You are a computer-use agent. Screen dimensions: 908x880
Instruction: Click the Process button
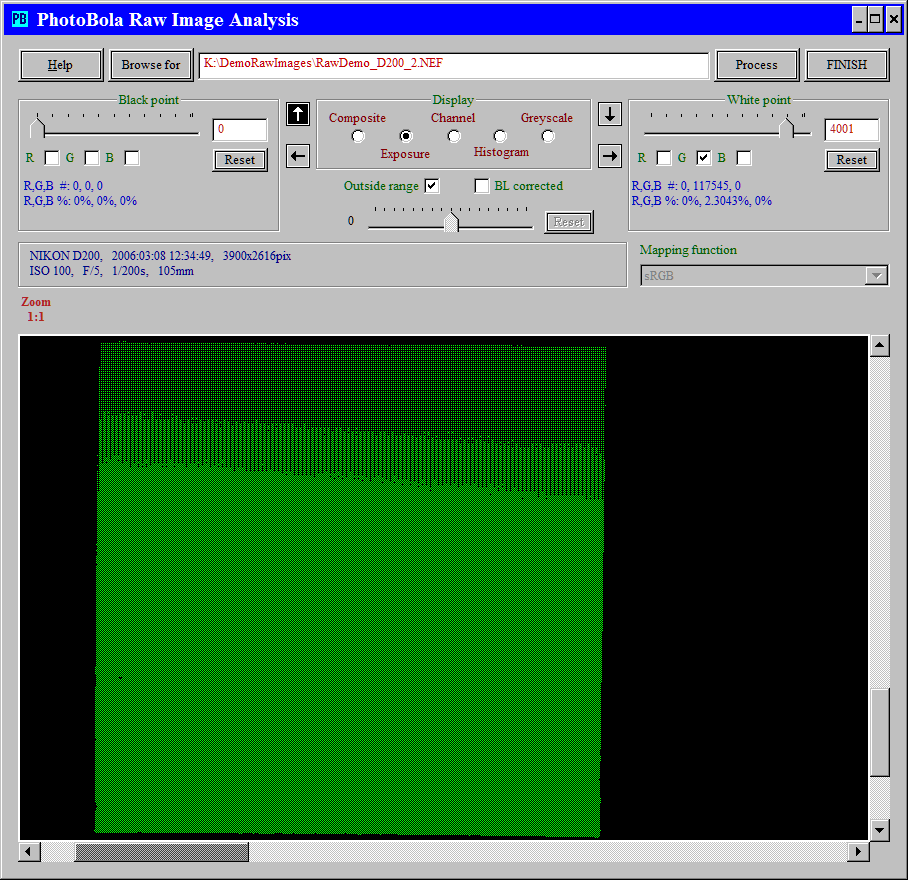pos(756,65)
